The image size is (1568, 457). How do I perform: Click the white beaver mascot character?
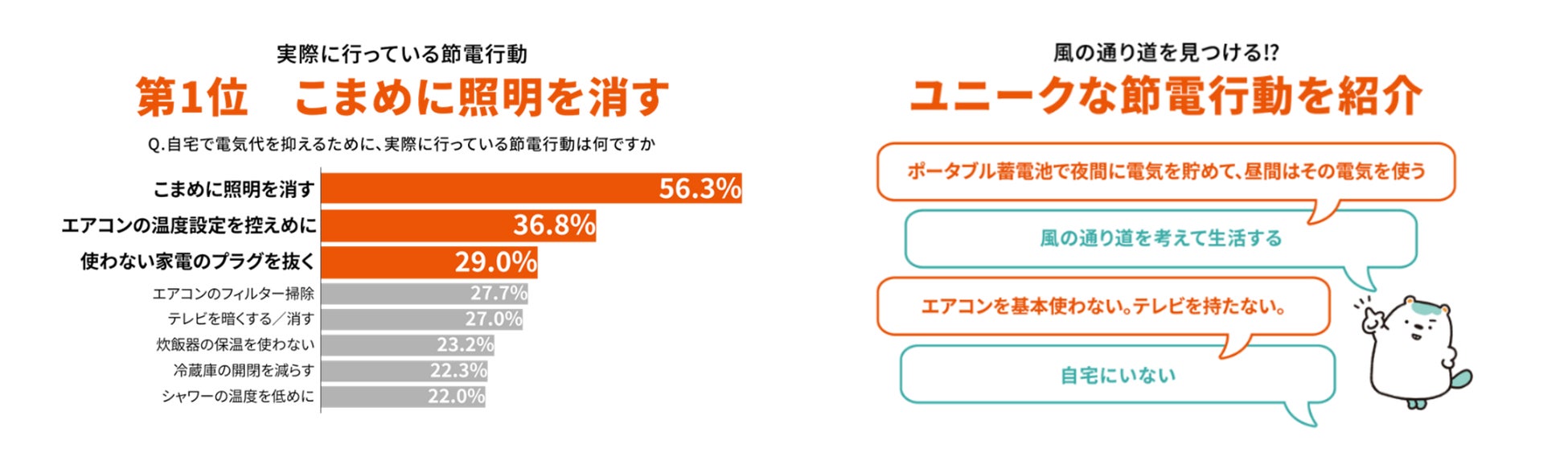1415,352
